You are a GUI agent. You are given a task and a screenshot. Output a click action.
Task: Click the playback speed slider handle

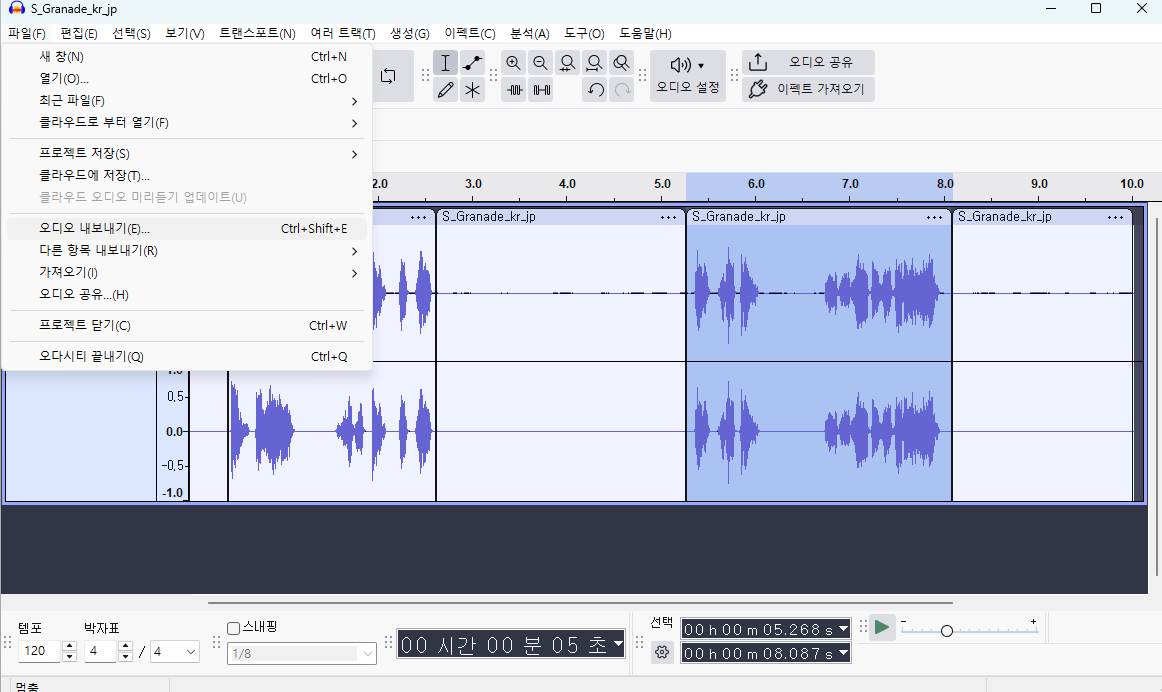coord(946,631)
